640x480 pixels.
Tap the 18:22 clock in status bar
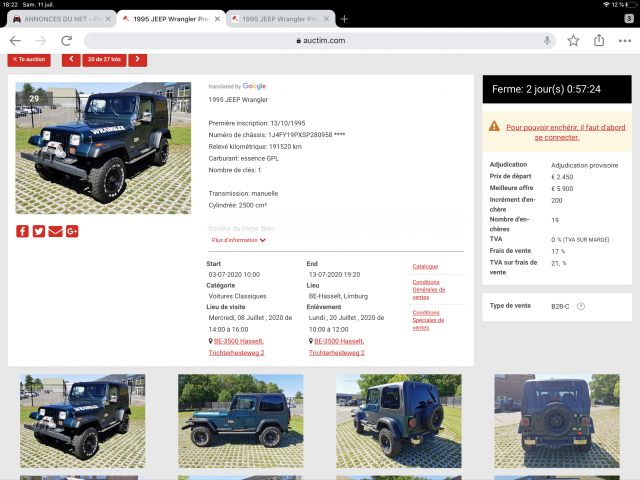pos(11,4)
